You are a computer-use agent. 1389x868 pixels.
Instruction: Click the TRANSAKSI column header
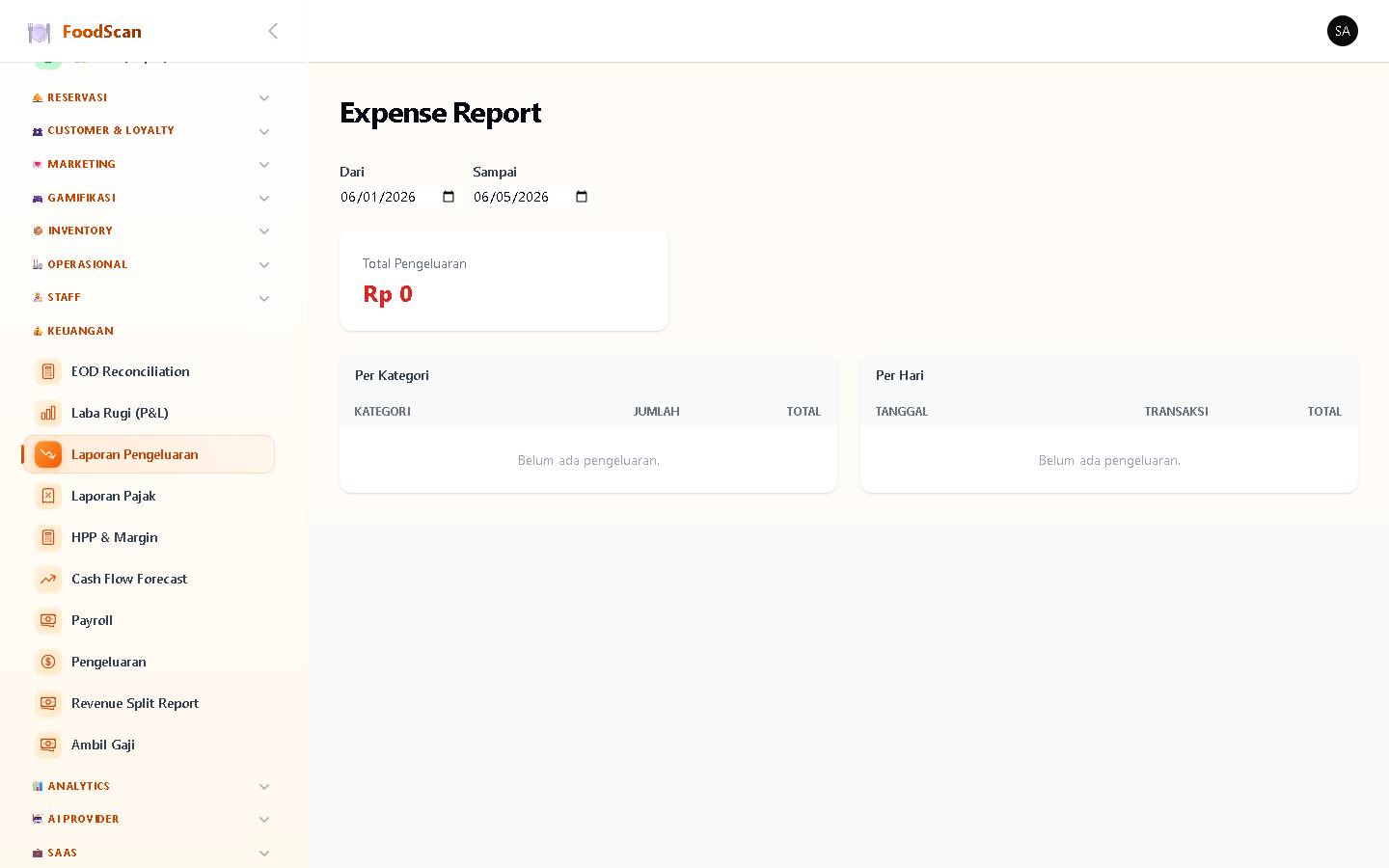(x=1176, y=412)
